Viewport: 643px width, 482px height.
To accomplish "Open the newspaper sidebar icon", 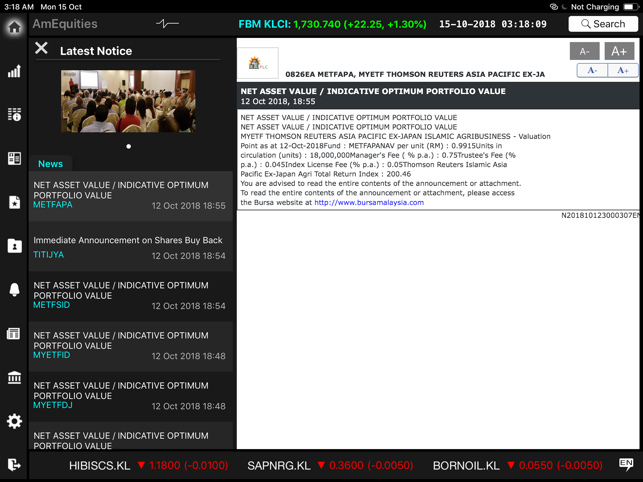I will [14, 158].
